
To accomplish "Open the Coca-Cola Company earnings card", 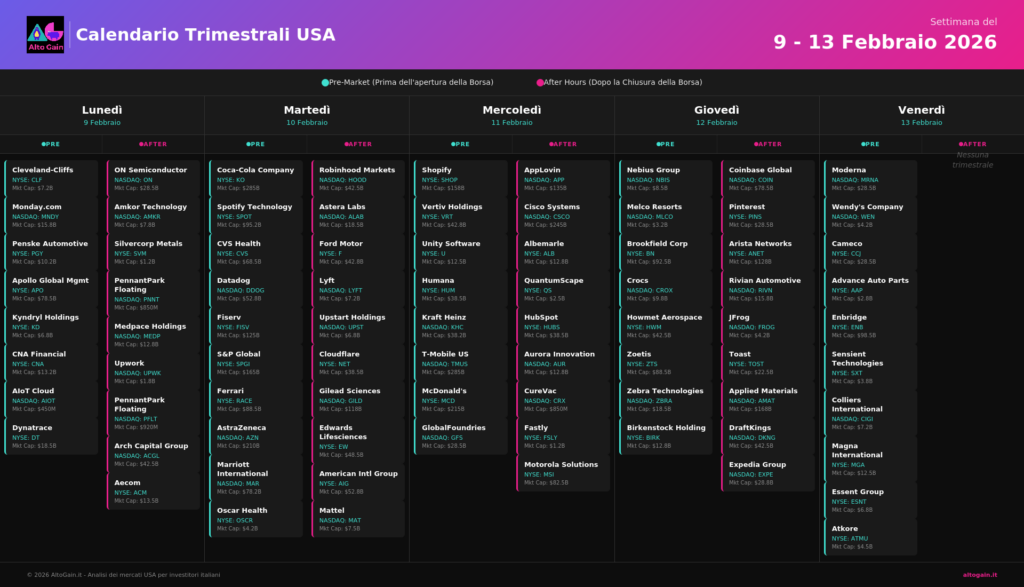I will [256, 178].
